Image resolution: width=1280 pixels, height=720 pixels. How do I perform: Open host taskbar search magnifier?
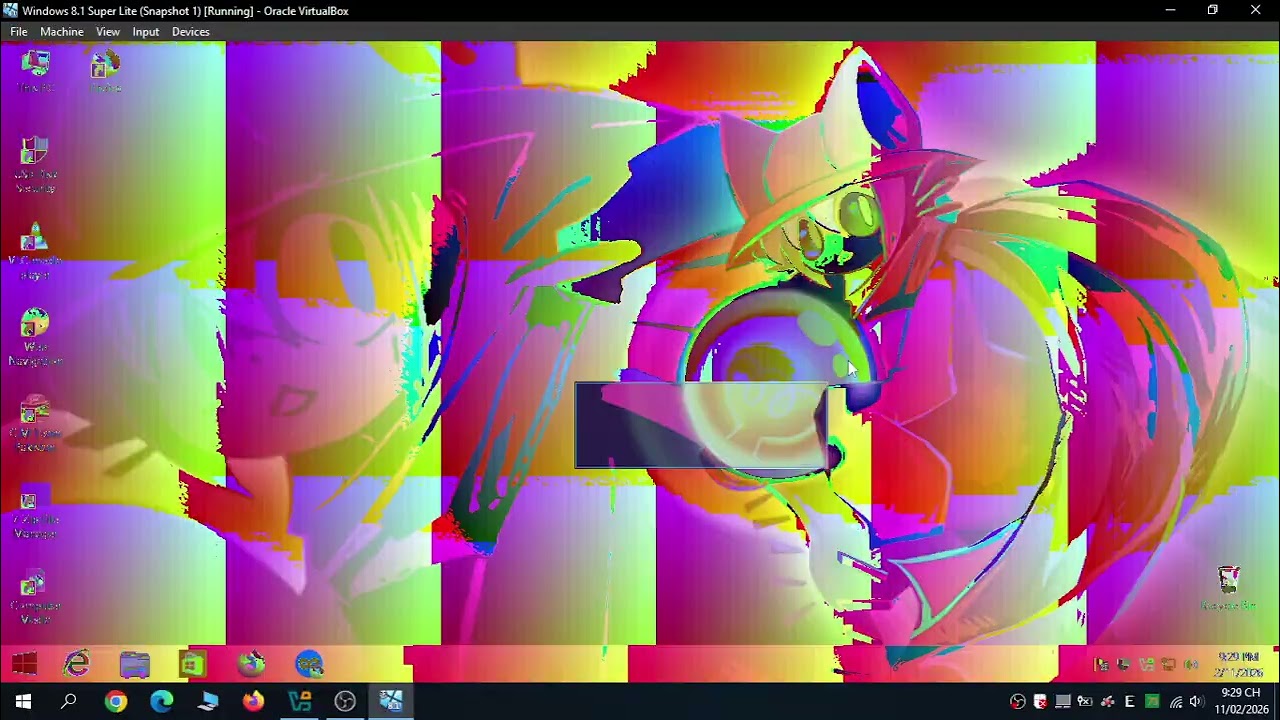click(69, 702)
